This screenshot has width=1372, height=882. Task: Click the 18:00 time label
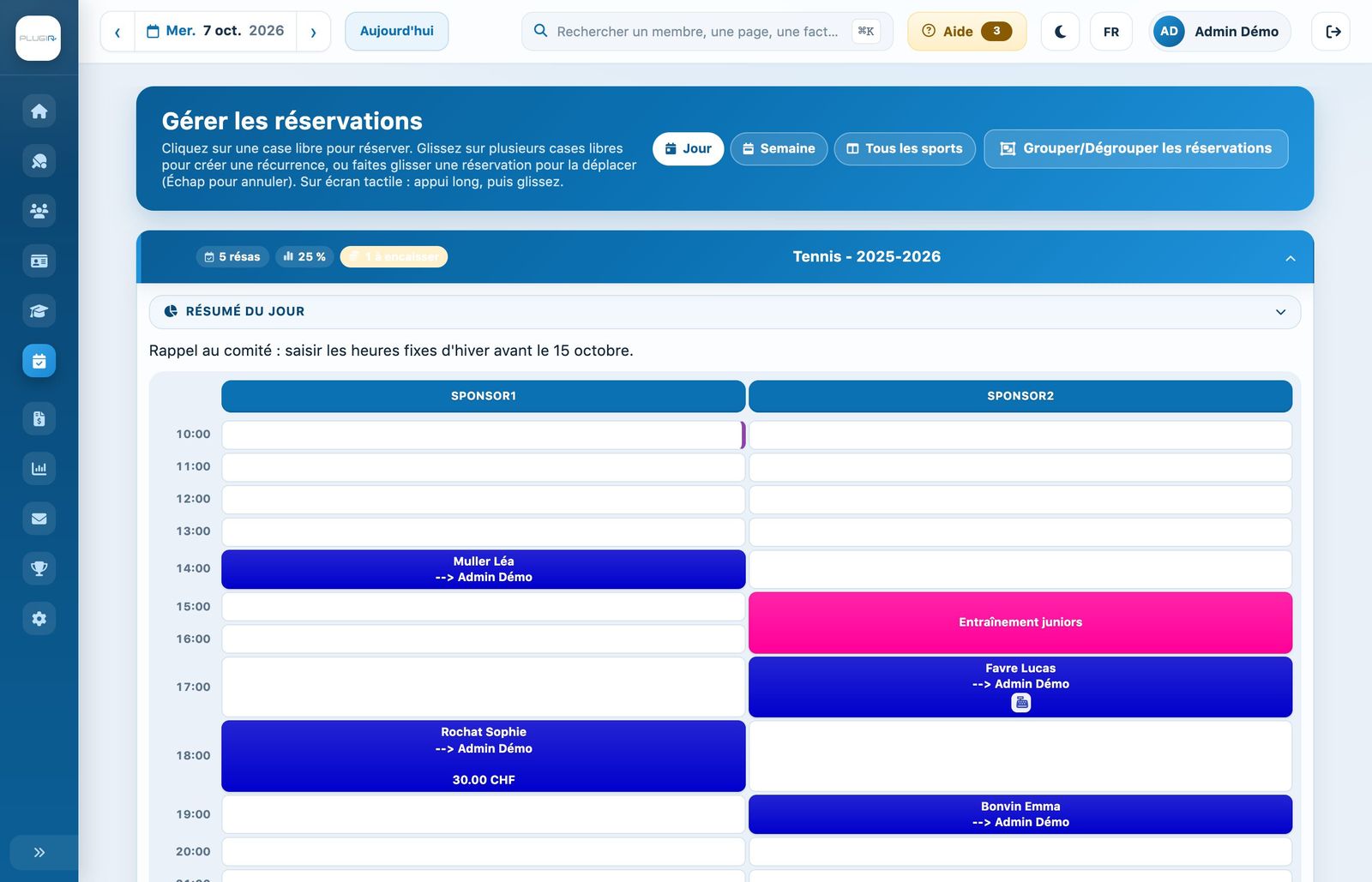(x=193, y=756)
